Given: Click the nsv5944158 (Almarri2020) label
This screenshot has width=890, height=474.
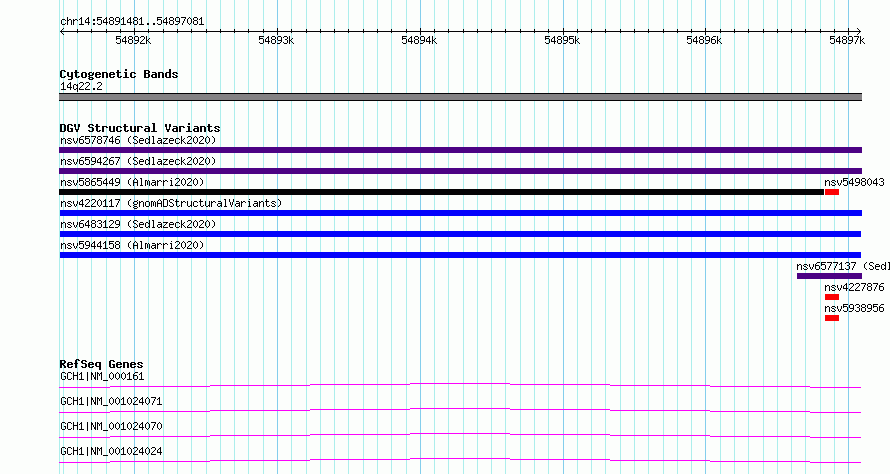Looking at the screenshot, I should click(132, 245).
